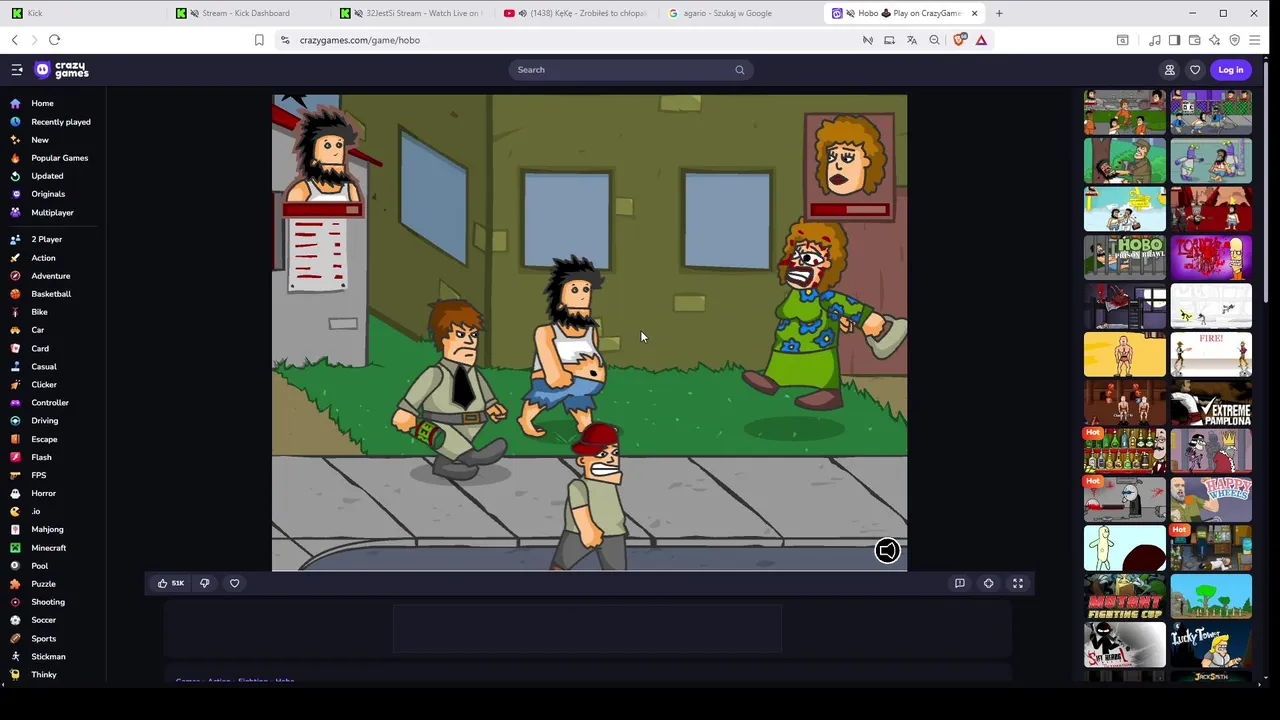
Task: Open Hobo Prison Brawl thumbnail
Action: (1125, 257)
